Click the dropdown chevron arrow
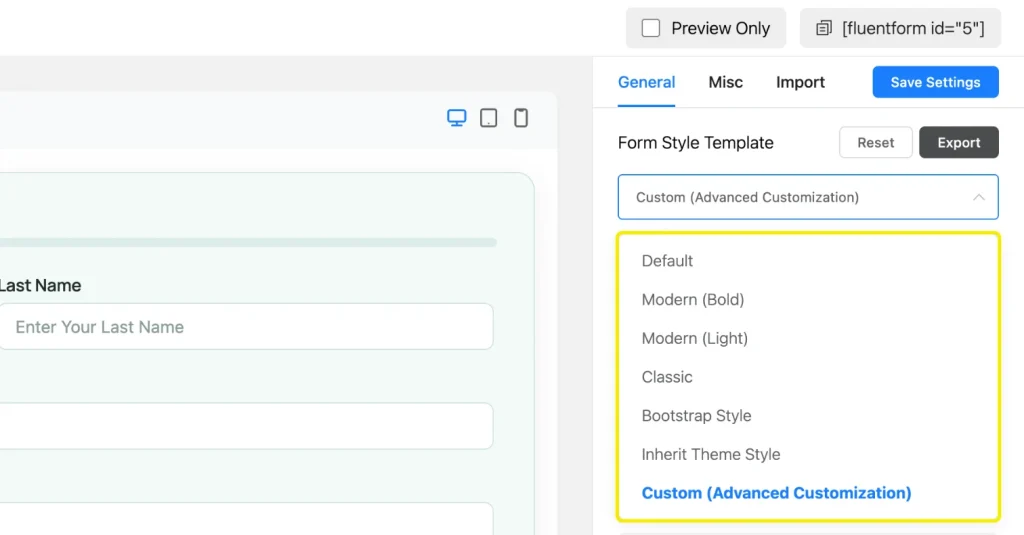 (978, 197)
